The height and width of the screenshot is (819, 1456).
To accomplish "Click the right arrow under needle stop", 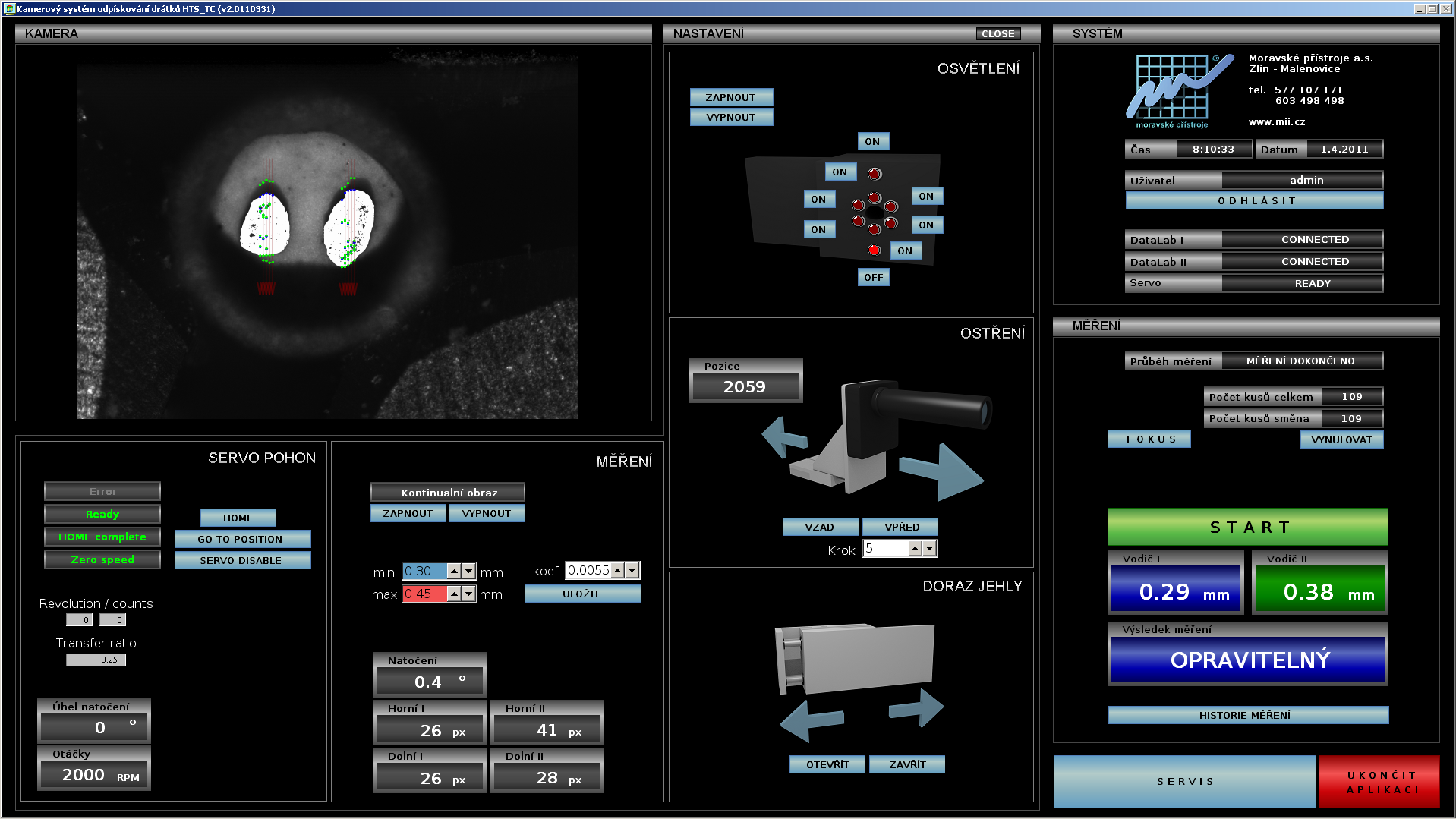I will [x=918, y=708].
